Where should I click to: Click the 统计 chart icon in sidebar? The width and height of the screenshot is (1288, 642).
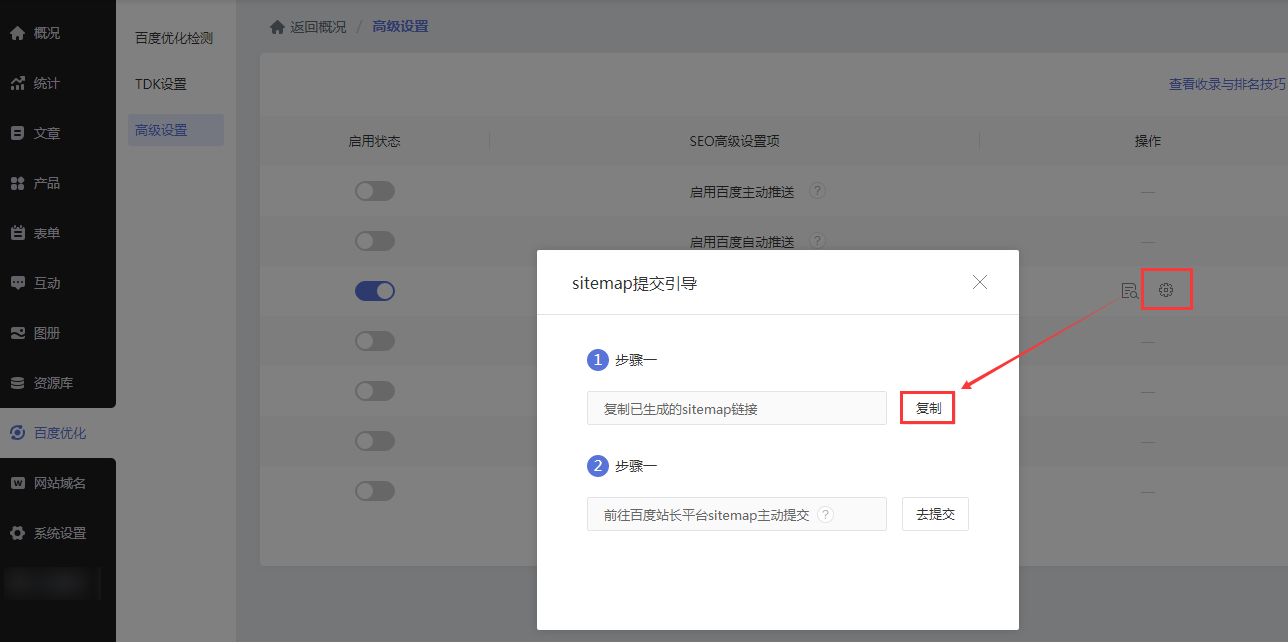pyautogui.click(x=17, y=83)
